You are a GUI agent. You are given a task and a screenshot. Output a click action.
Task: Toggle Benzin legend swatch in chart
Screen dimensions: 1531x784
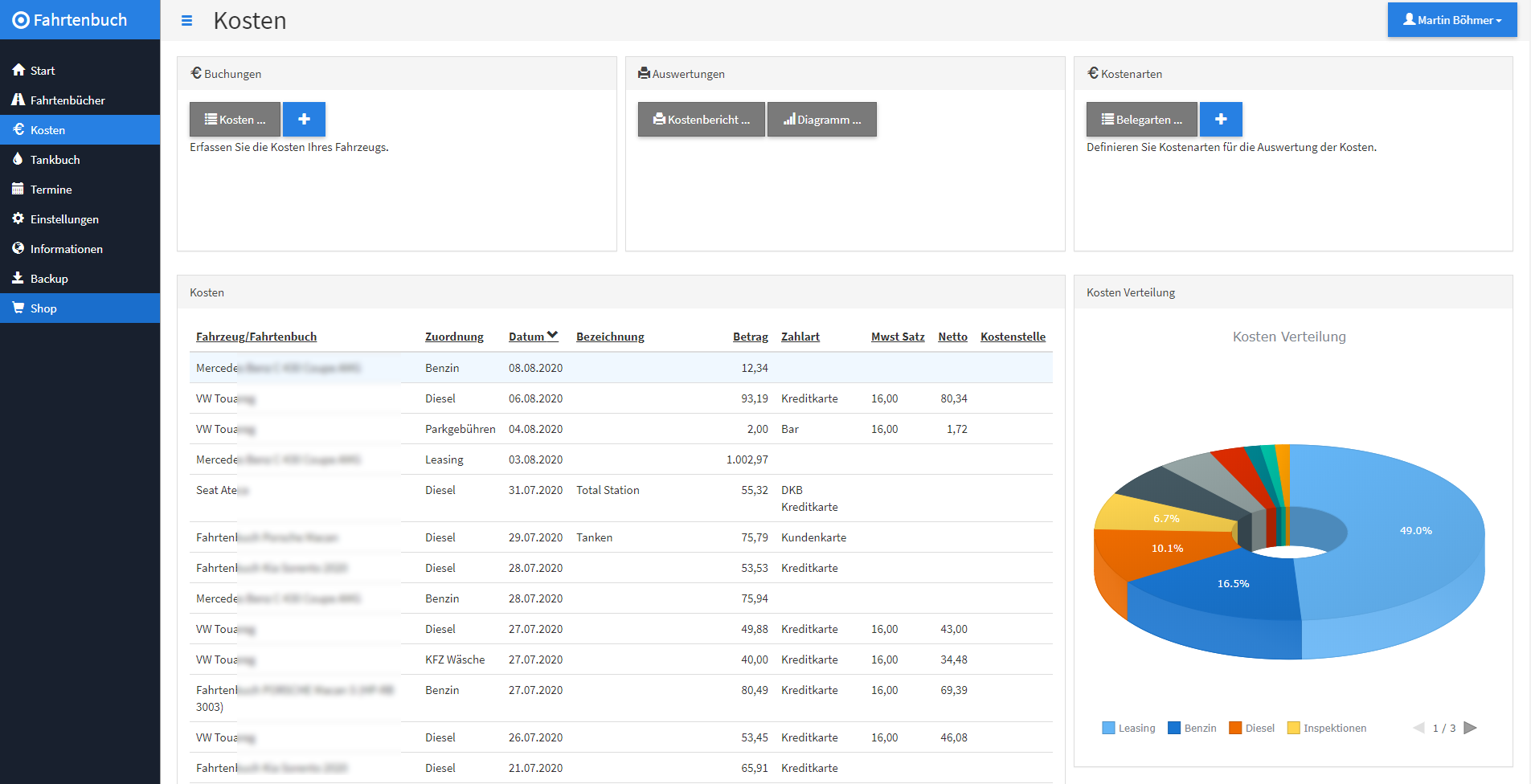click(1174, 728)
